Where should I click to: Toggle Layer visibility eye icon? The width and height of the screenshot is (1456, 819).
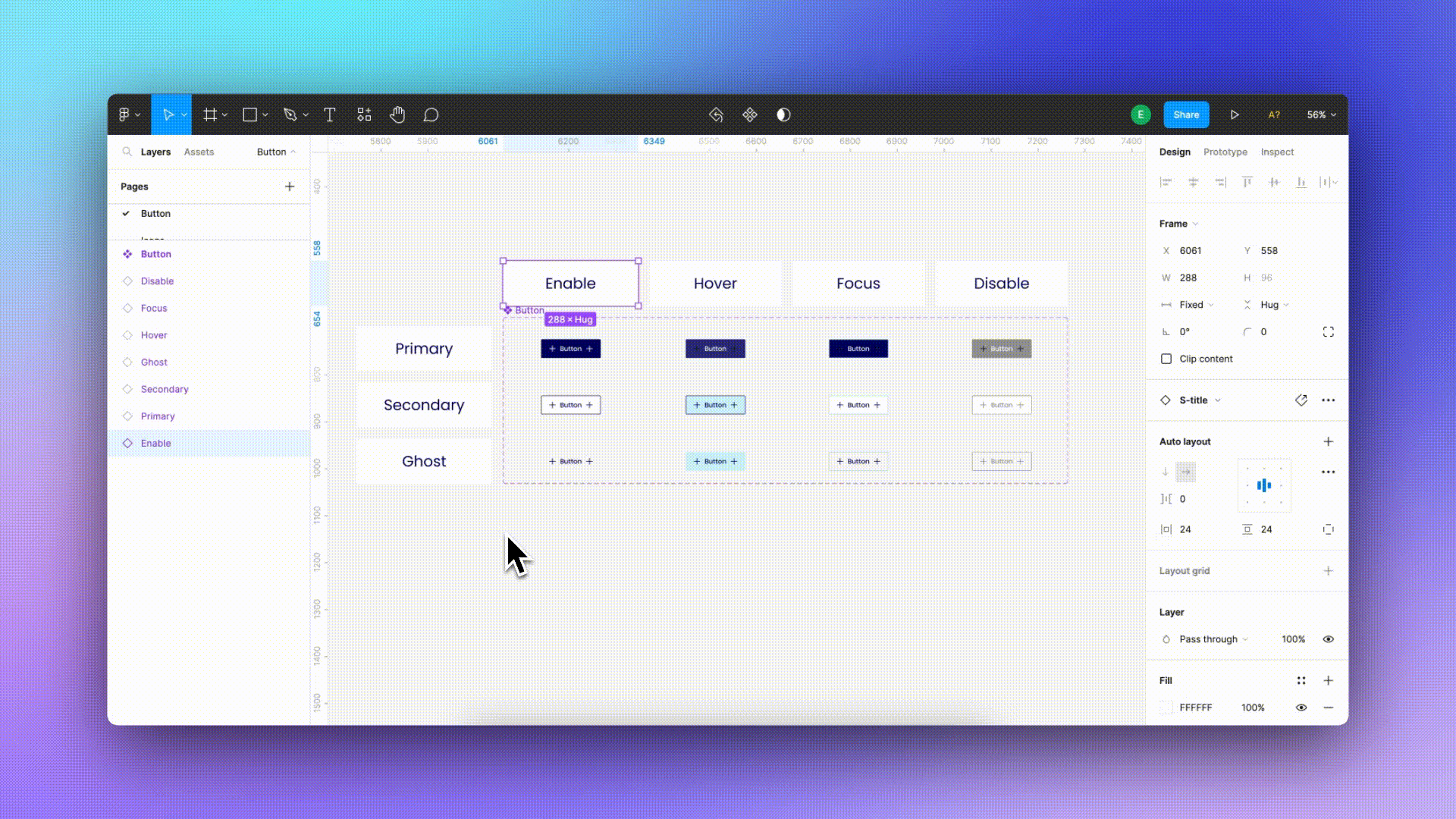coord(1328,639)
